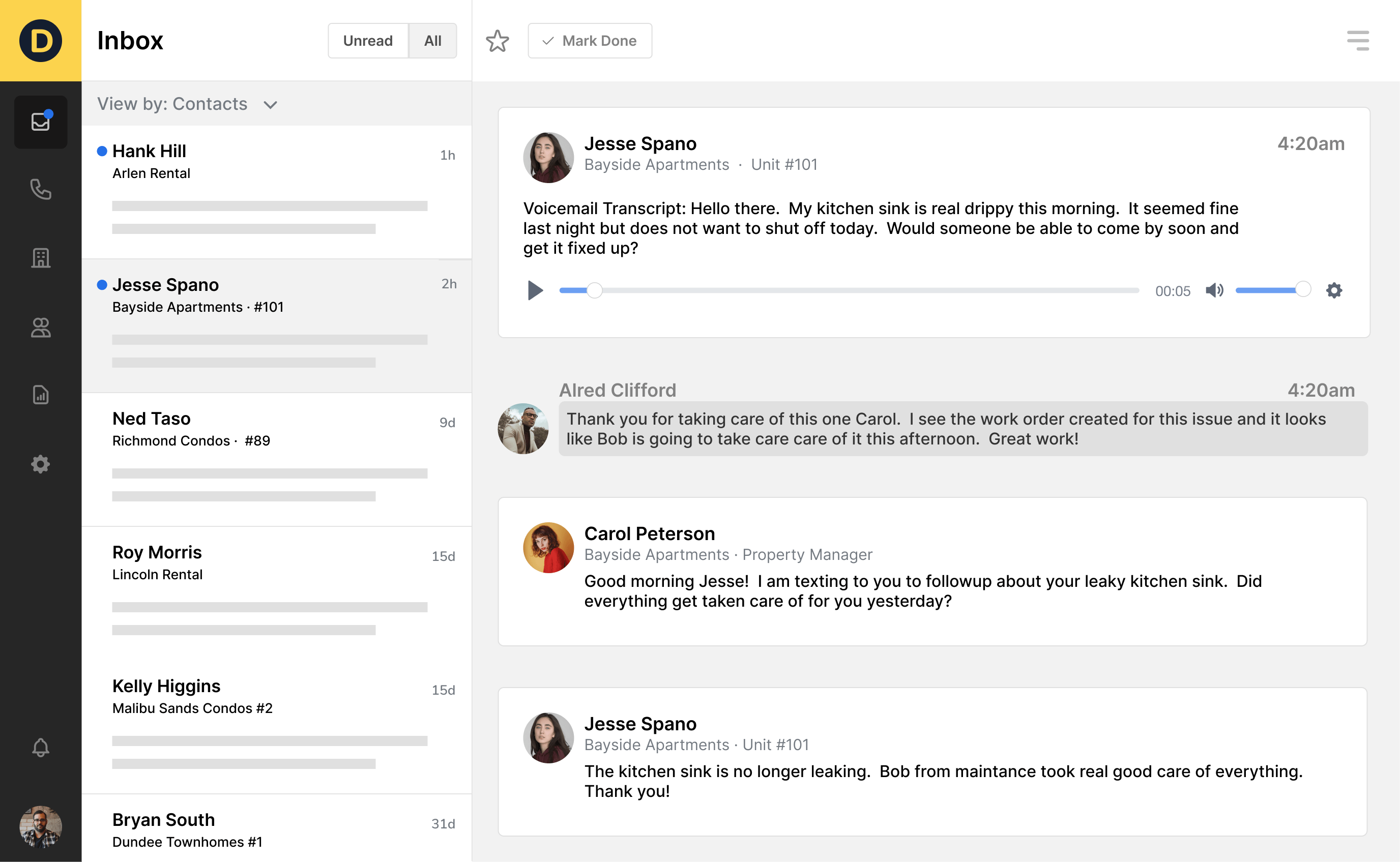Open the hamburger menu in the top right
Screen dimensions: 1400x862
tap(1358, 41)
